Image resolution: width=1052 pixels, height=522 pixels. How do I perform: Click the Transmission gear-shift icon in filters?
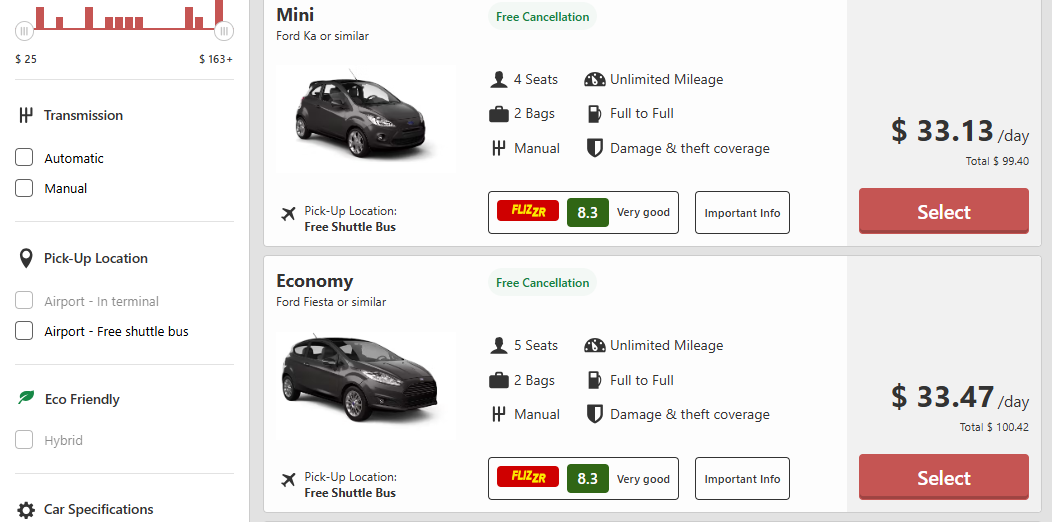[26, 115]
